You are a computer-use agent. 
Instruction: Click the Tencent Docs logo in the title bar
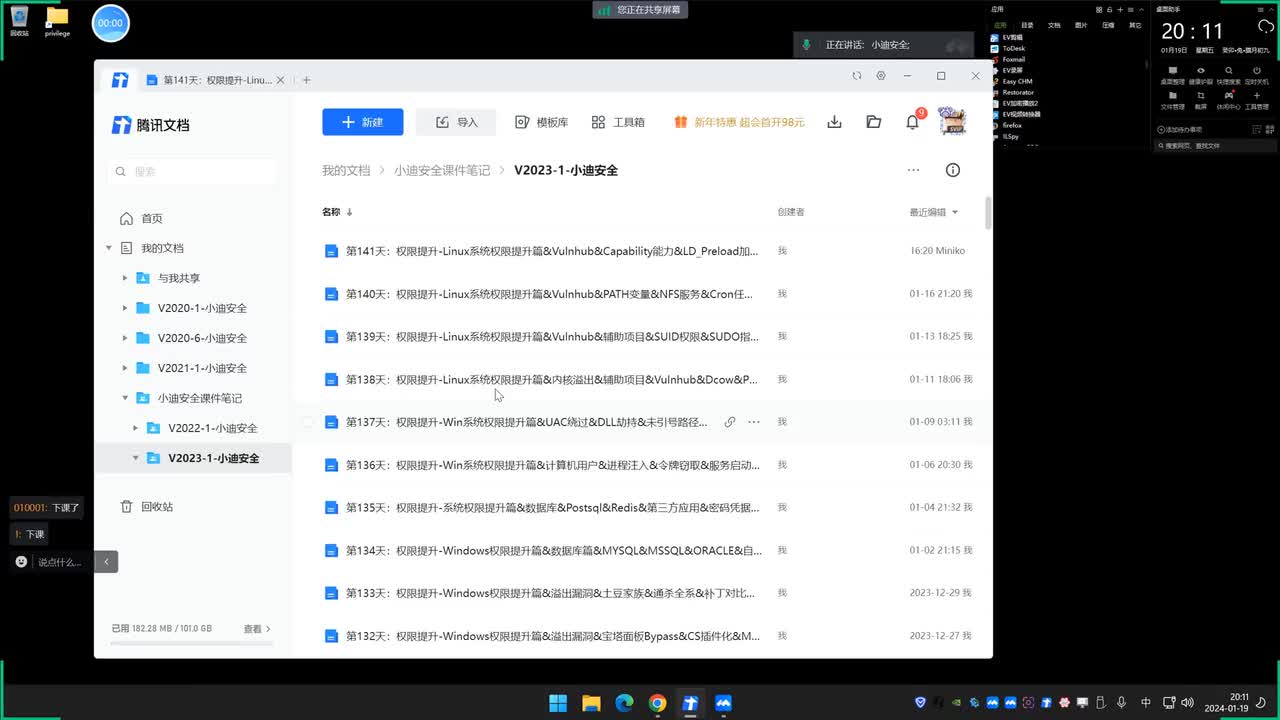(x=120, y=80)
